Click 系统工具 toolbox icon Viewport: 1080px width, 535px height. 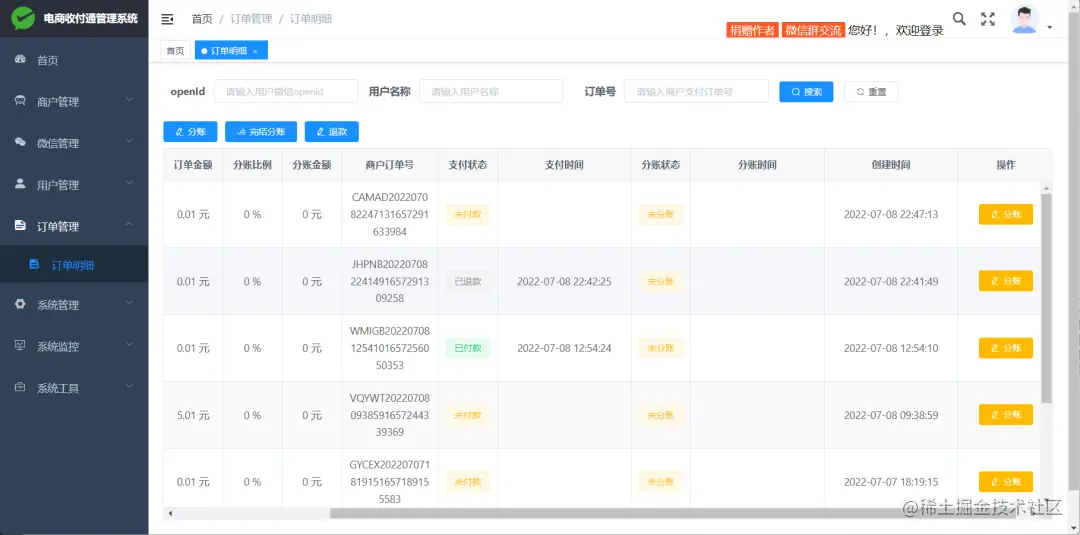[20, 387]
